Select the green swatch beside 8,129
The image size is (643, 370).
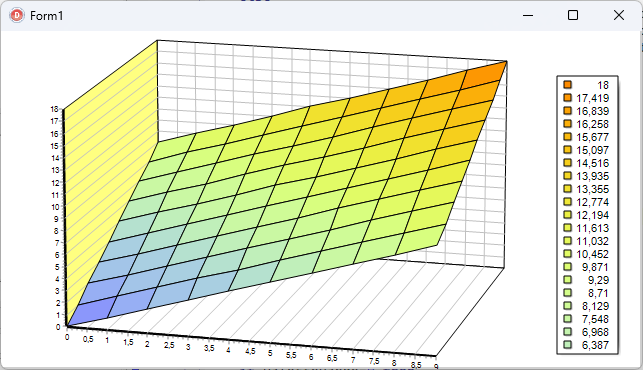[x=568, y=306]
